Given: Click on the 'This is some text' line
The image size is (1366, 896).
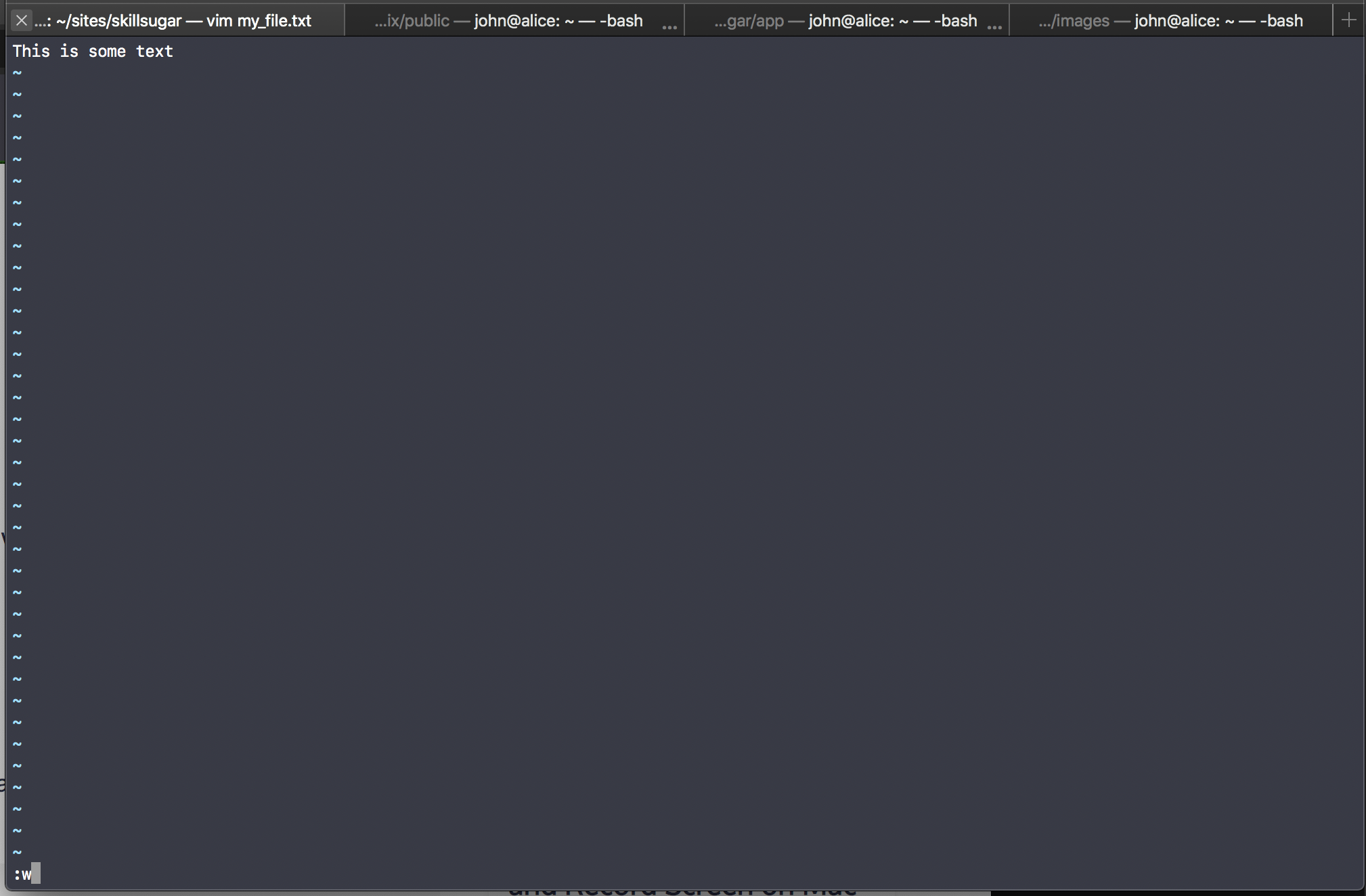Looking at the screenshot, I should 92,51.
